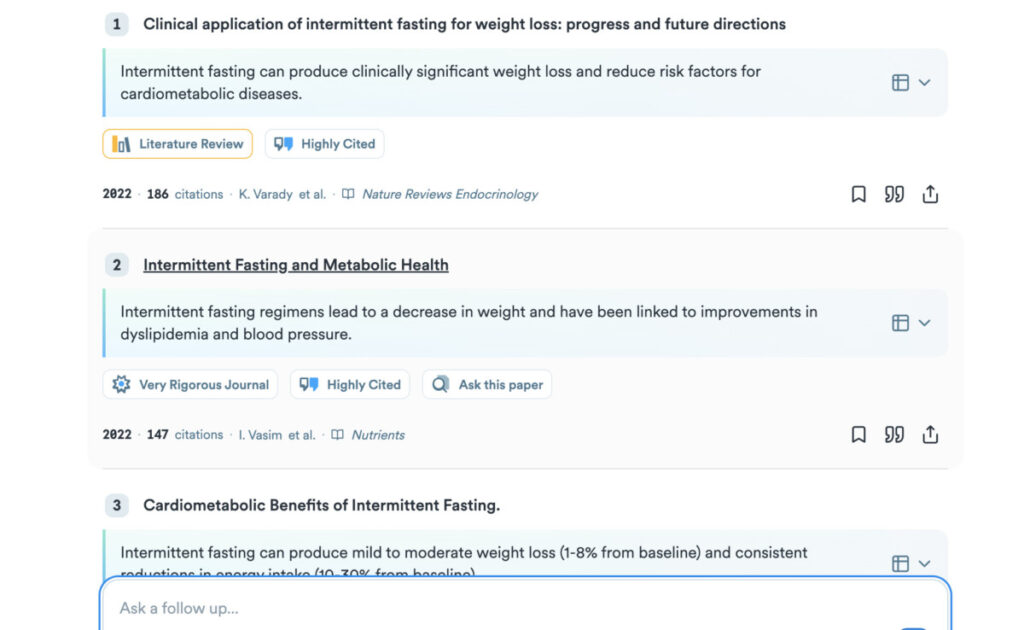Screen dimensions: 1024x630
Task: Open study snapshot table icon for result 2
Action: click(x=900, y=323)
